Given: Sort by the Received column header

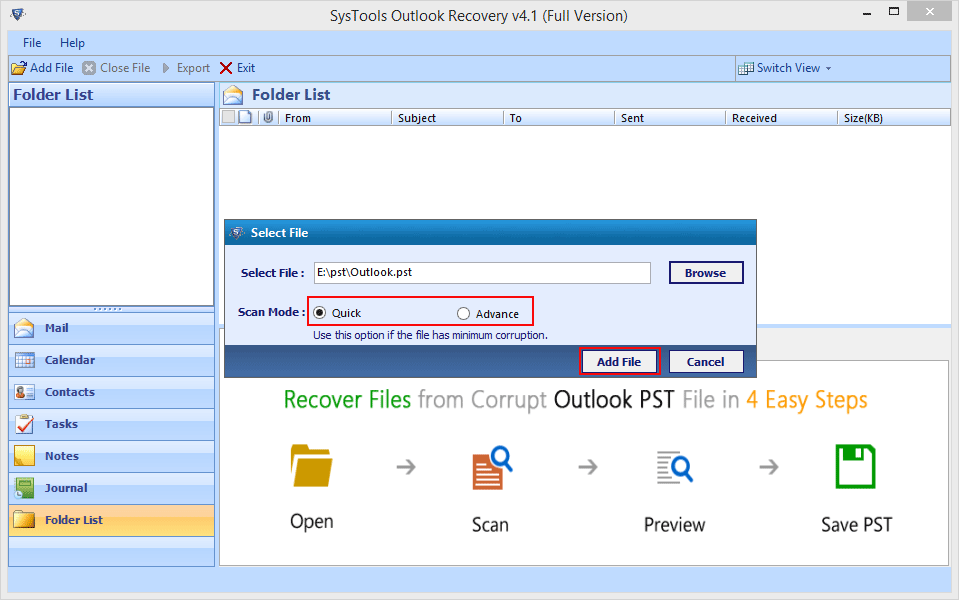Looking at the screenshot, I should click(782, 118).
